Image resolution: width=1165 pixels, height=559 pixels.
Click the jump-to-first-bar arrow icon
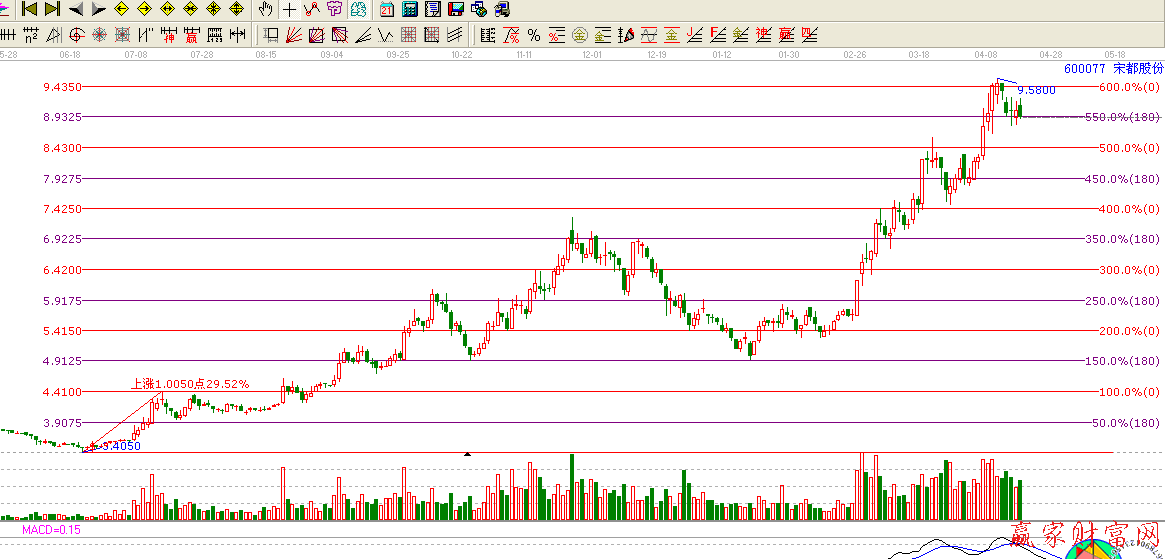point(29,9)
